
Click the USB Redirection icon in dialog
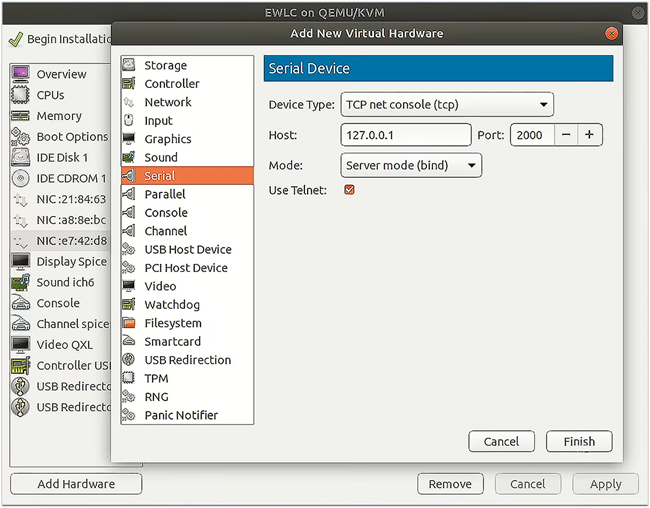tap(129, 360)
